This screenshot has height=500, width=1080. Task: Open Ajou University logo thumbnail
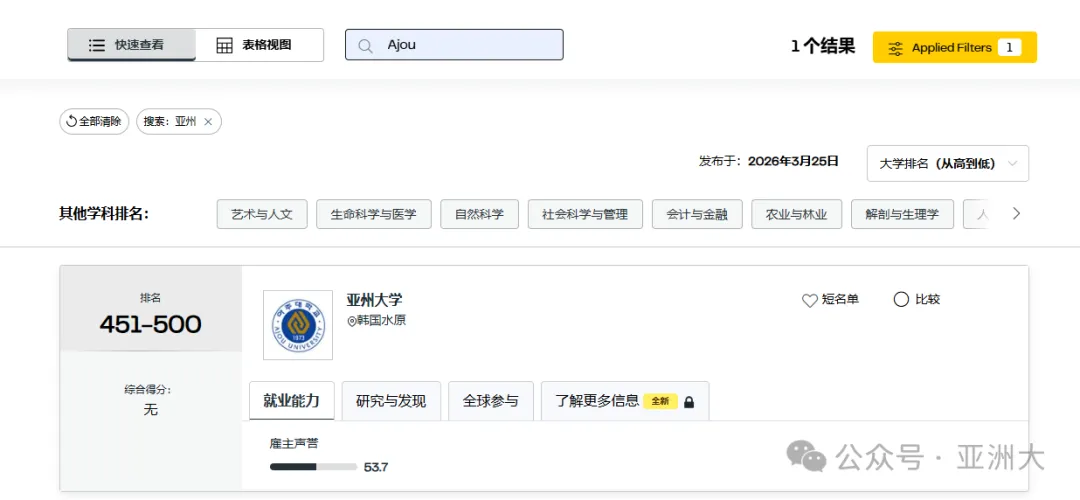pyautogui.click(x=298, y=325)
